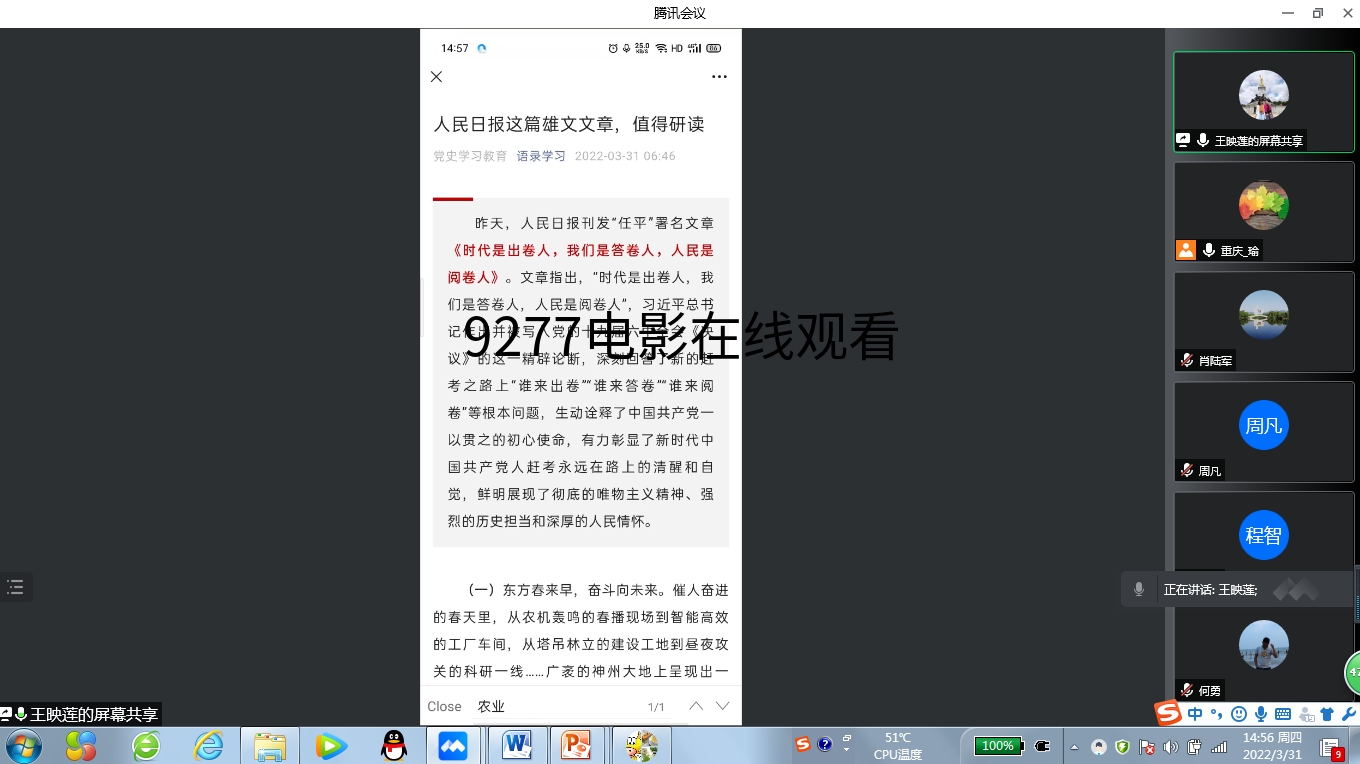The height and width of the screenshot is (764, 1360).
Task: Click the 王映莲的屏幕共享 label at bottom left
Action: [94, 715]
